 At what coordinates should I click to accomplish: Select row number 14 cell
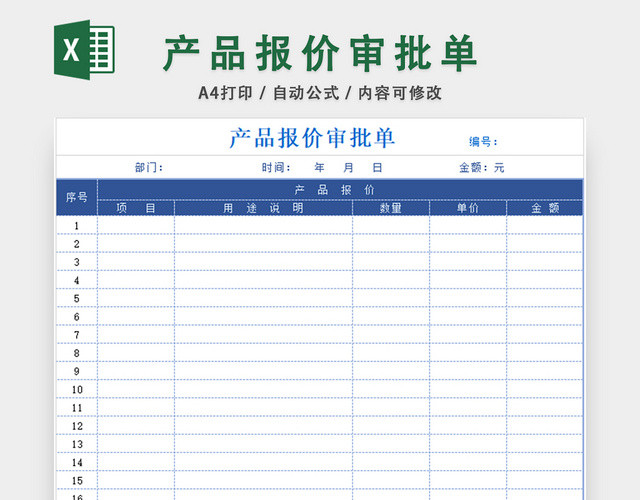coord(77,462)
